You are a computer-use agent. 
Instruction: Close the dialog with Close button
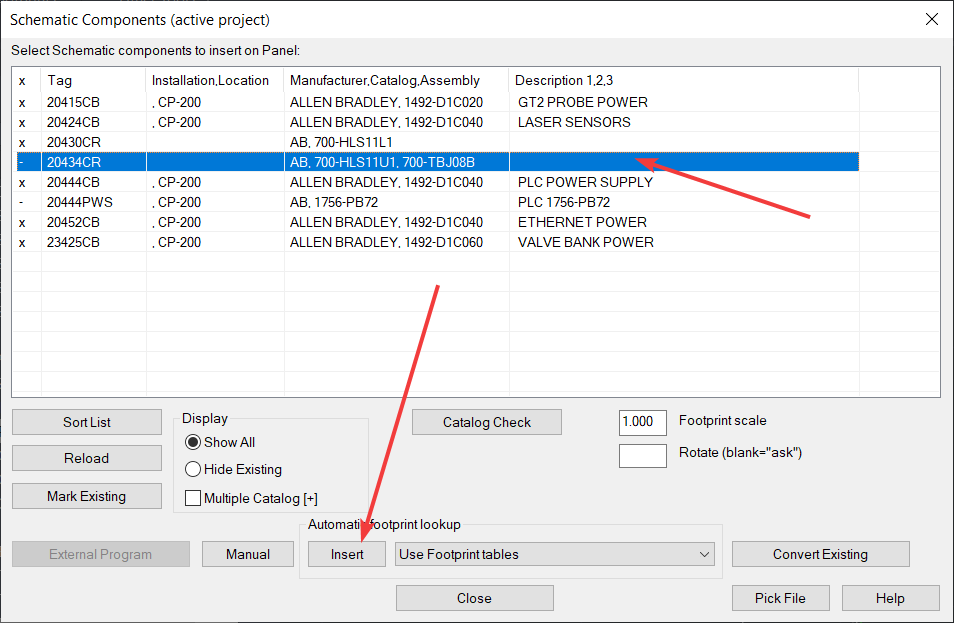(x=475, y=598)
